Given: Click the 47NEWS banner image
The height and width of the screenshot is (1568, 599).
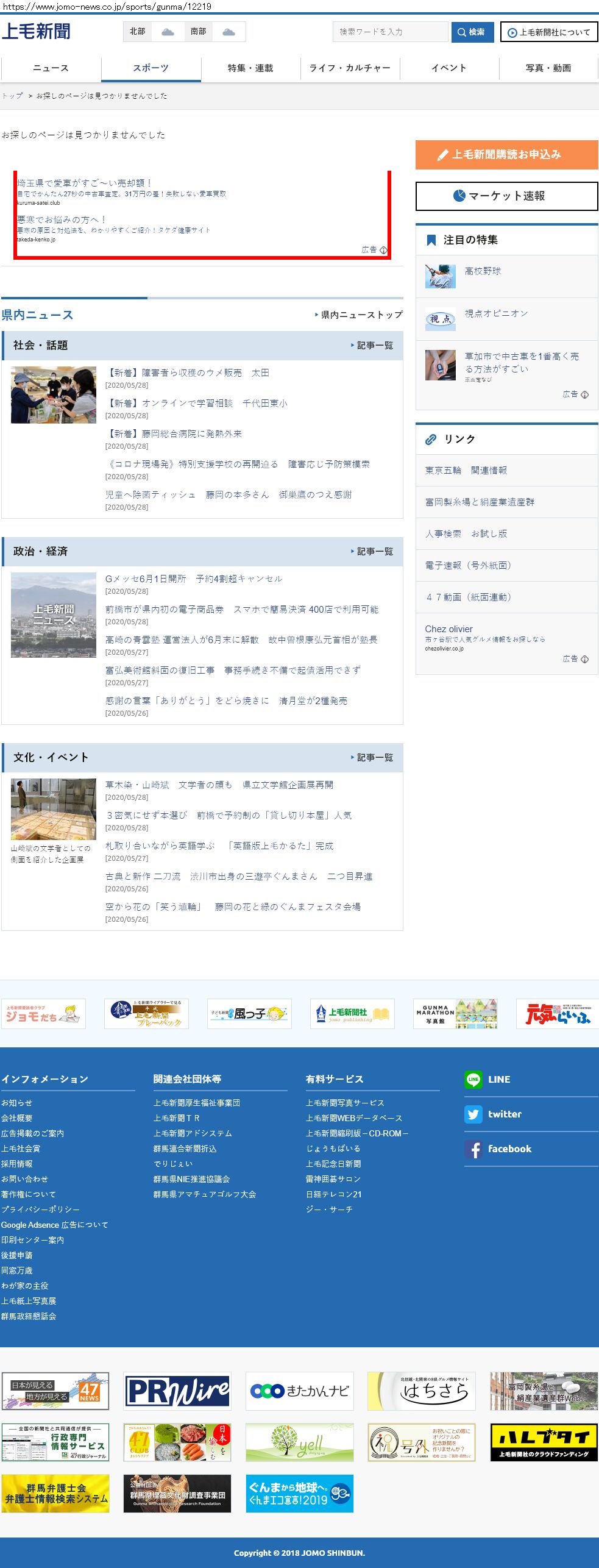Looking at the screenshot, I should pyautogui.click(x=55, y=1391).
